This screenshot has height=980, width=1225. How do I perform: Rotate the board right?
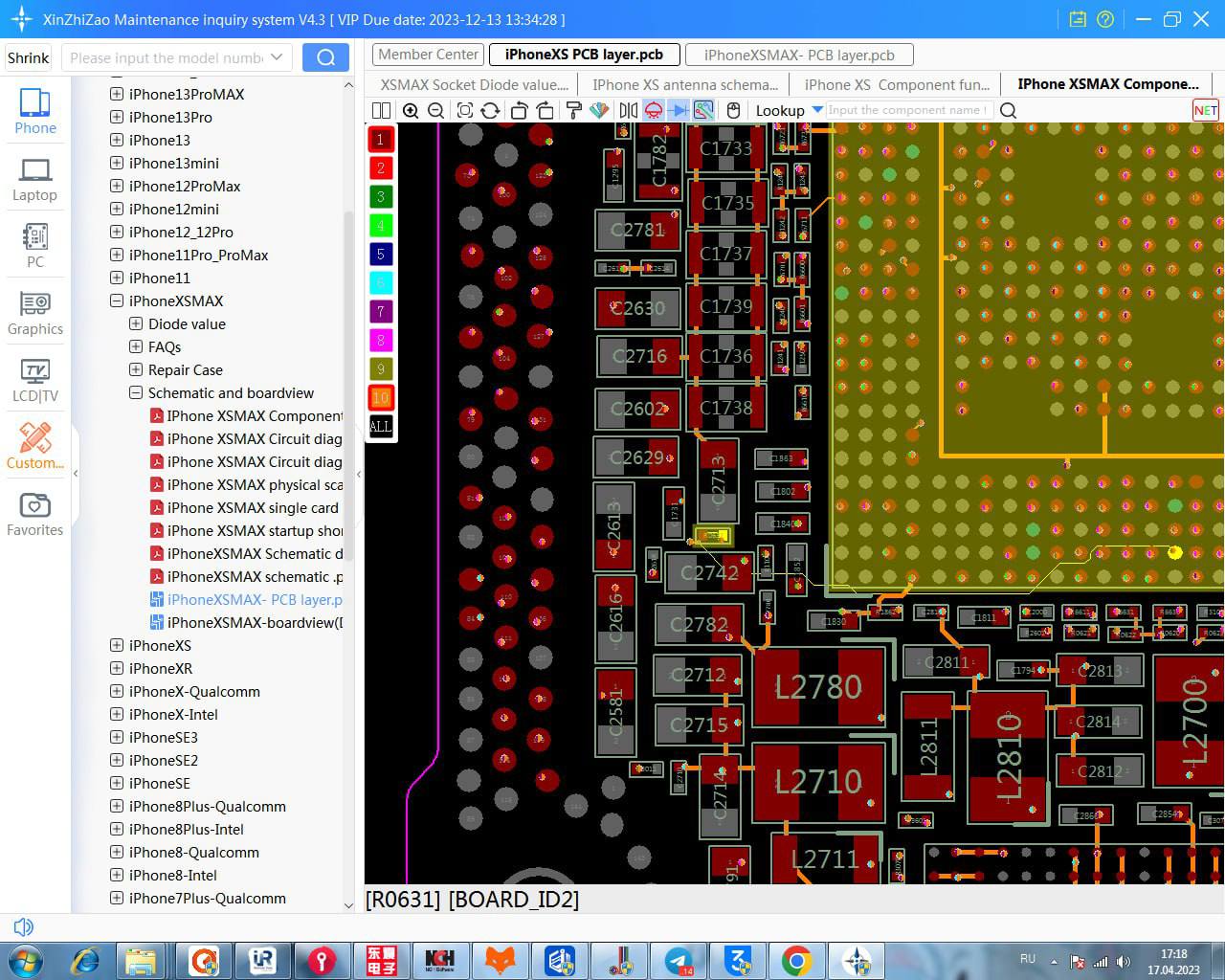(x=545, y=110)
